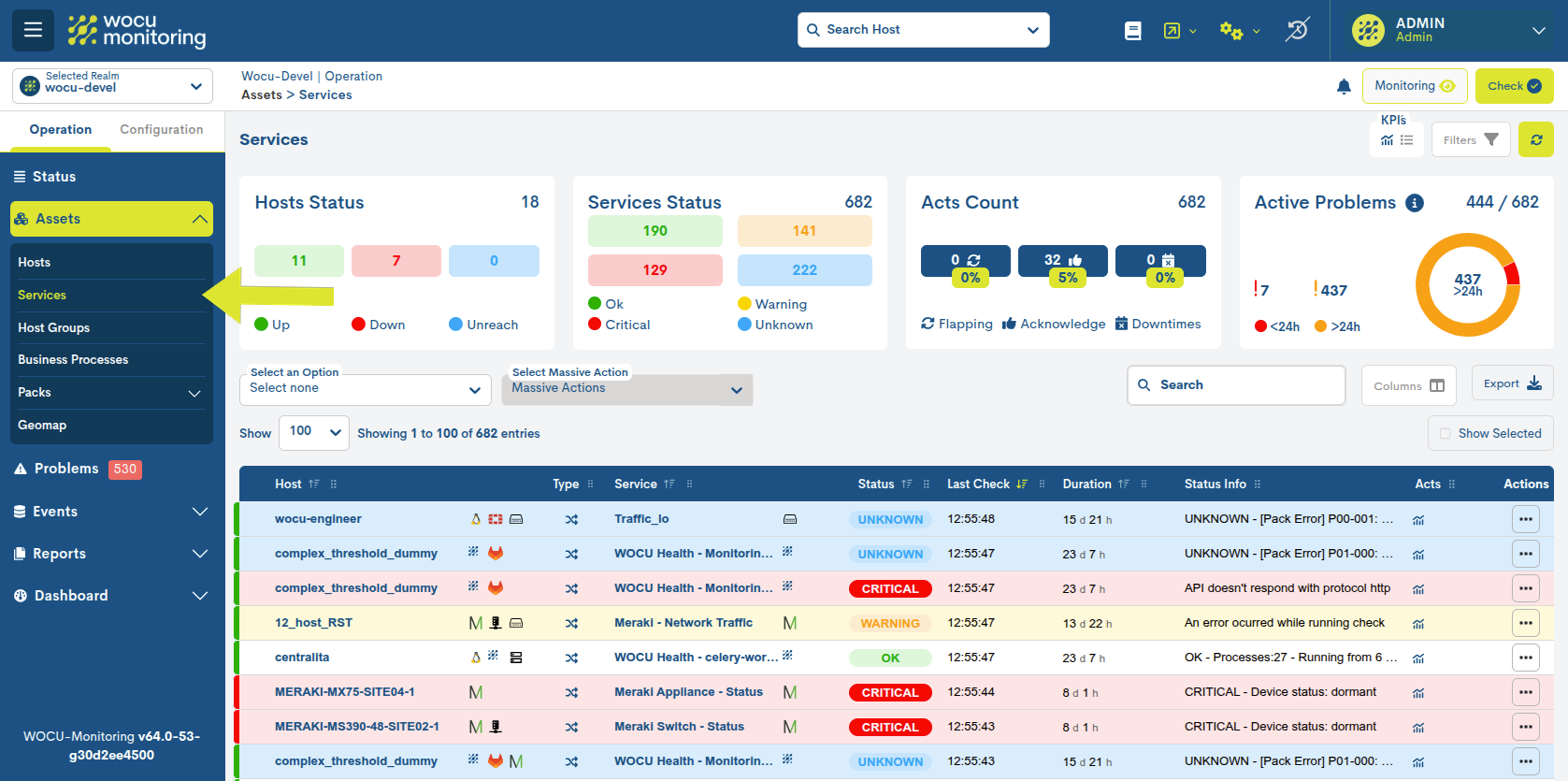Viewport: 1568px width, 781px height.
Task: Click the crossed-out sync icon in header
Action: pos(1297,30)
